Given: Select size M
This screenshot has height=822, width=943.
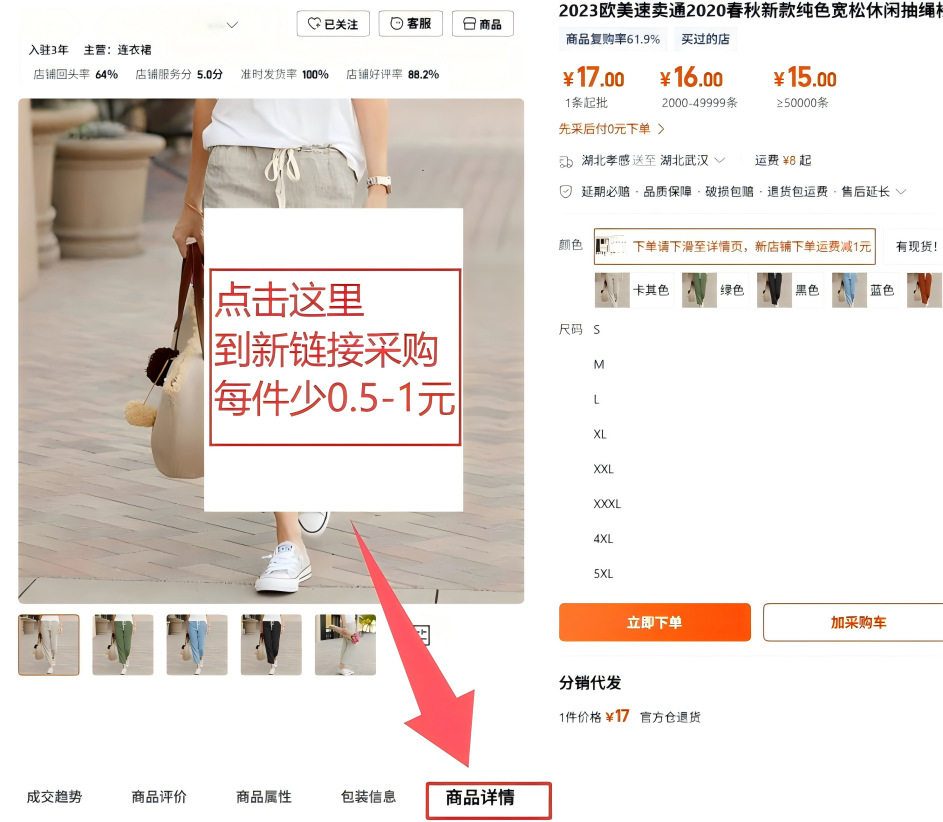Looking at the screenshot, I should [599, 364].
